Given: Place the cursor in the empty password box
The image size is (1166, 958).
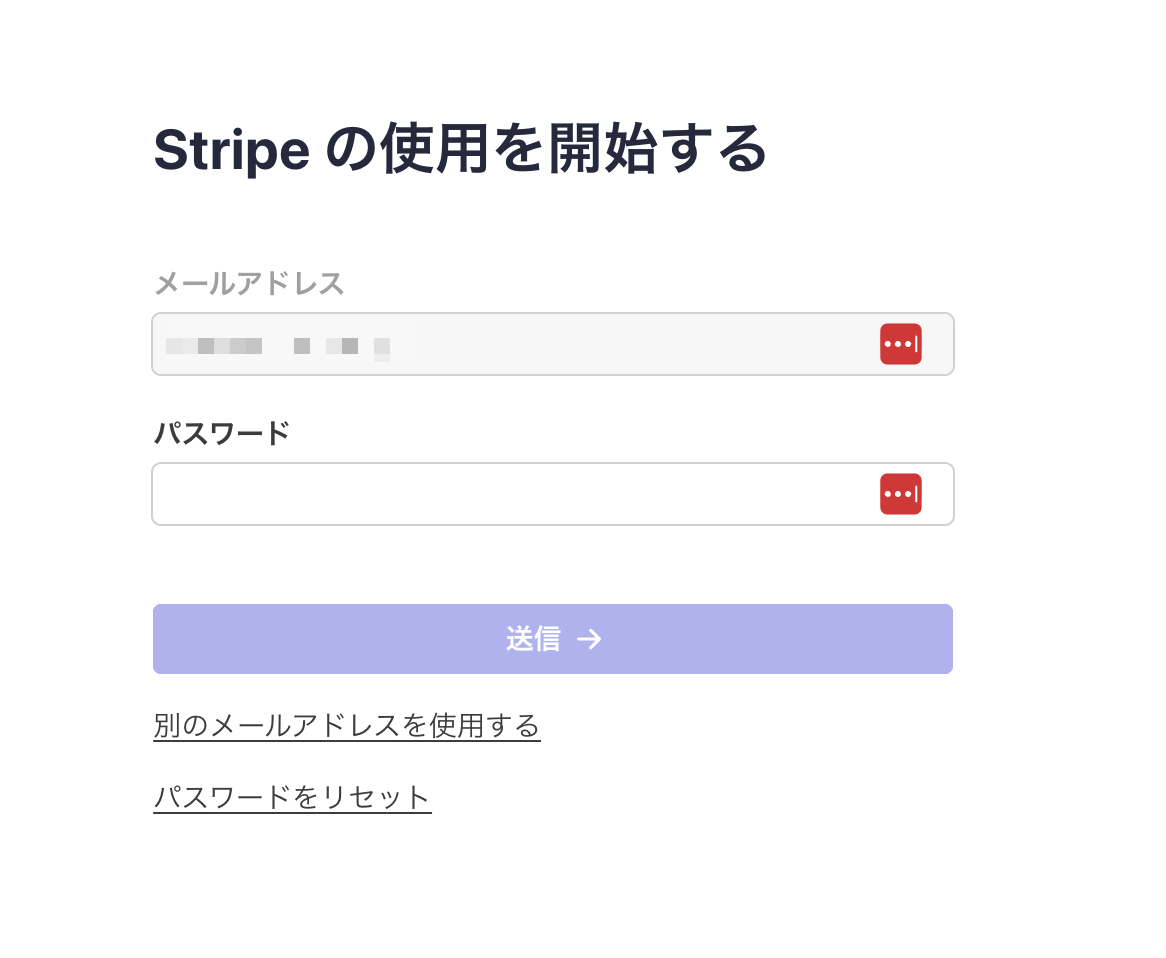Looking at the screenshot, I should click(510, 494).
